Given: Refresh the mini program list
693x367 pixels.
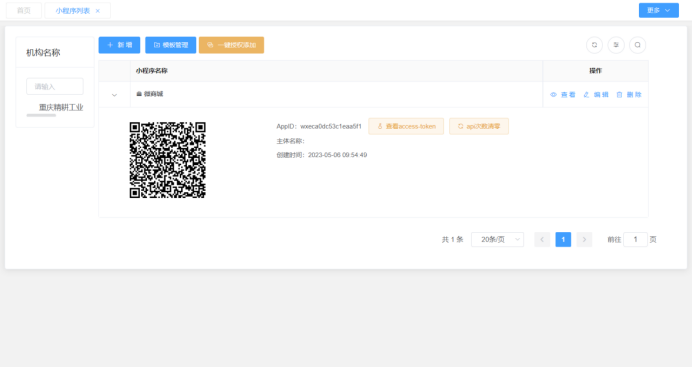Looking at the screenshot, I should click(594, 45).
